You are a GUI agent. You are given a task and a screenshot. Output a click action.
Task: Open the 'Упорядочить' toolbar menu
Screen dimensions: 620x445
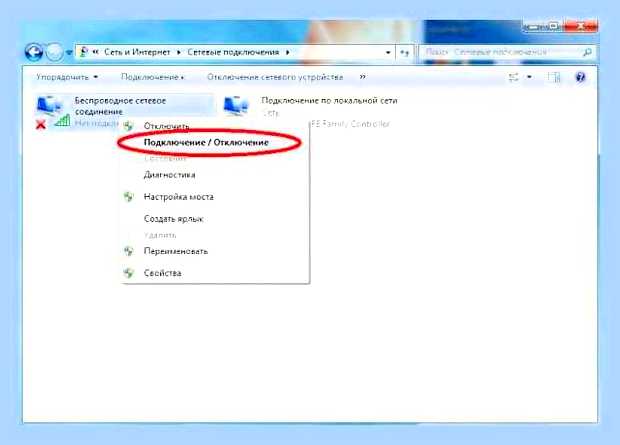67,77
